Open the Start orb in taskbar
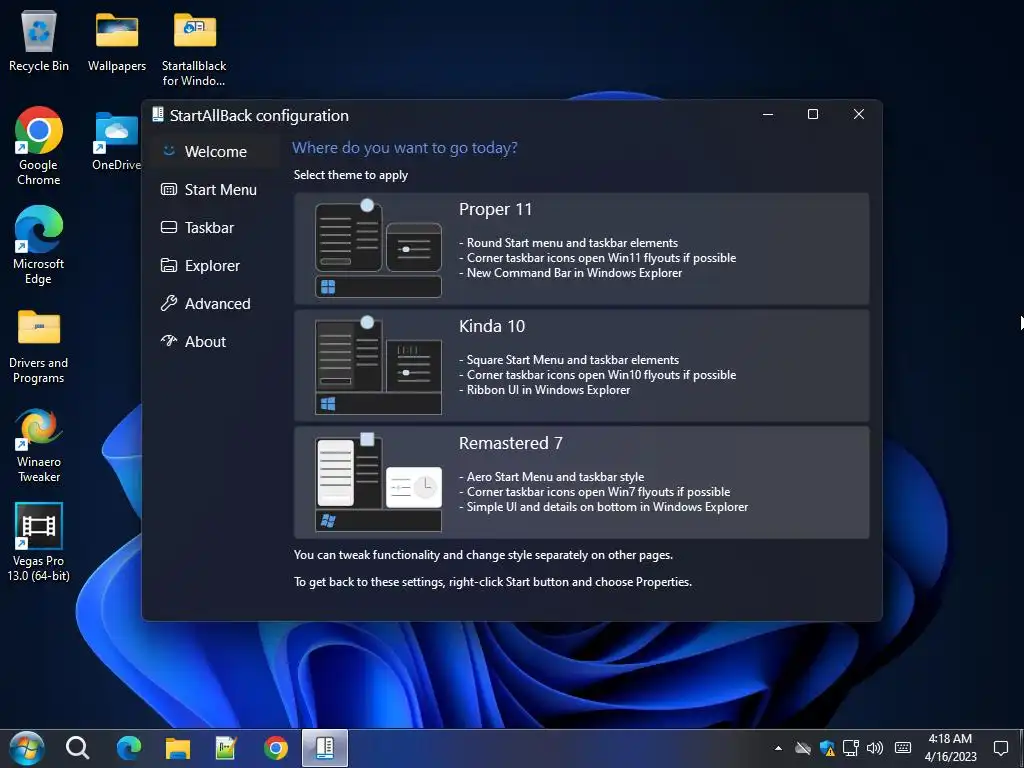The height and width of the screenshot is (768, 1024). tap(27, 748)
